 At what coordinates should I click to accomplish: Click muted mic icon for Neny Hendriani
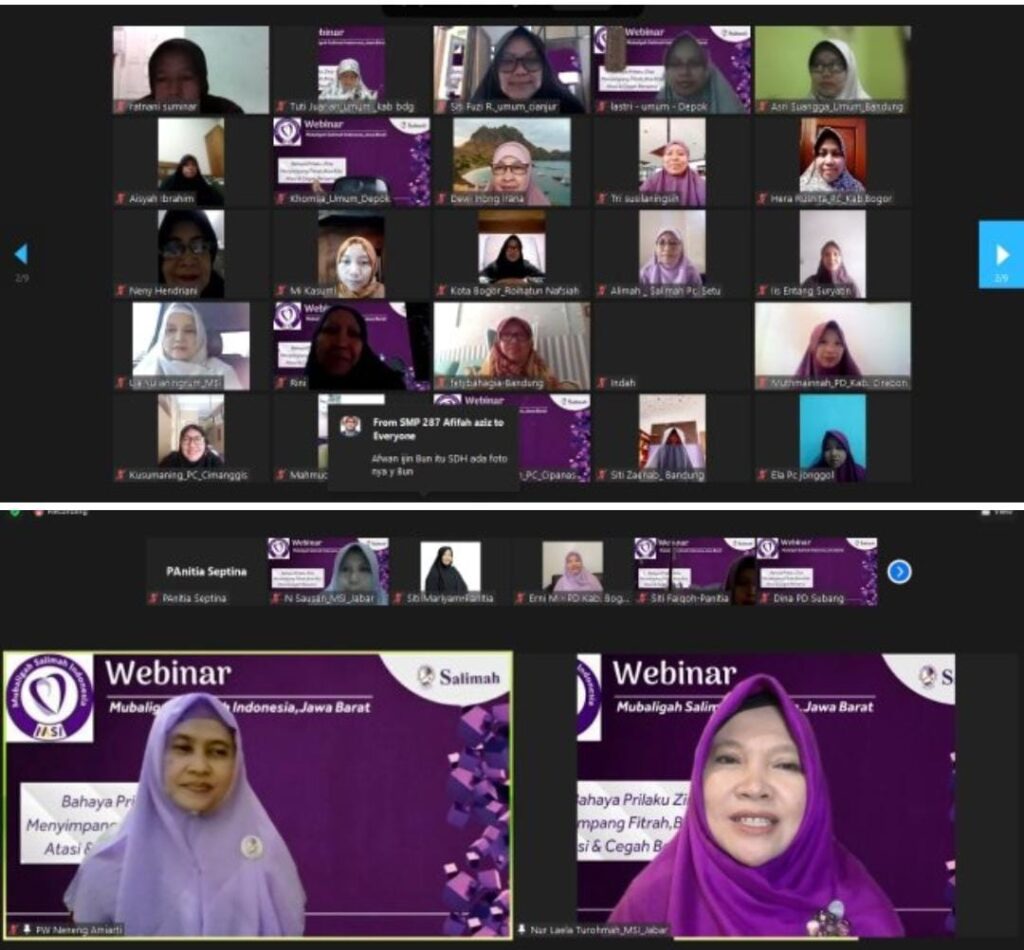click(x=121, y=291)
